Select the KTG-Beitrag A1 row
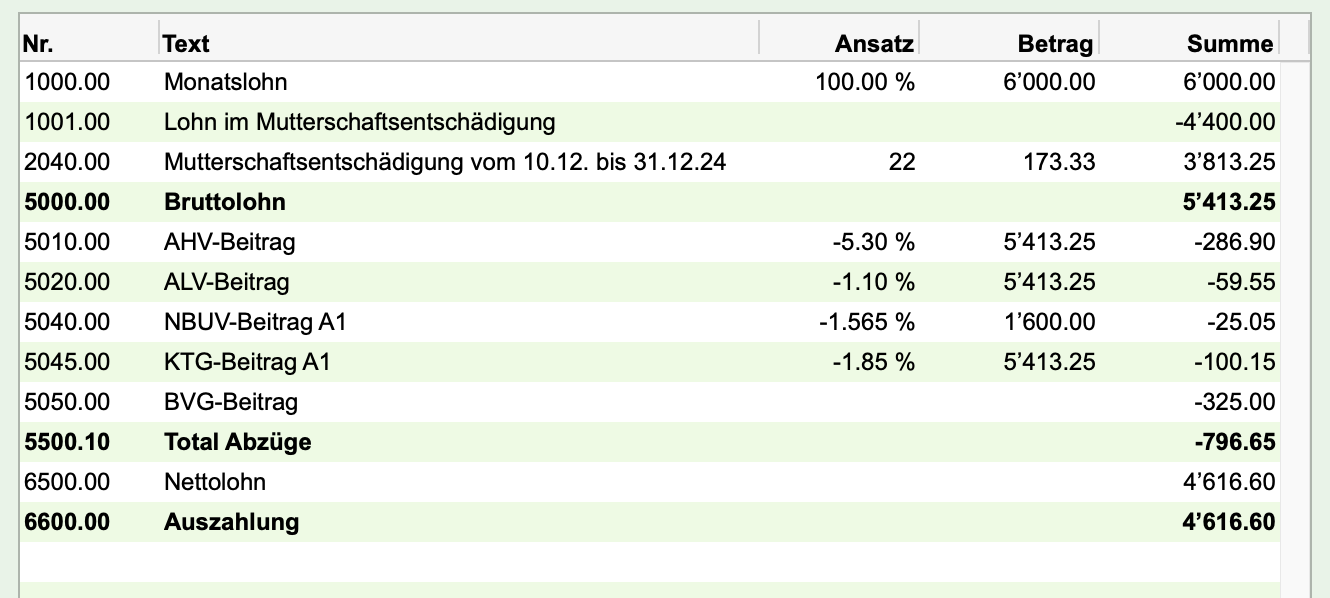The width and height of the screenshot is (1330, 598). tap(649, 362)
